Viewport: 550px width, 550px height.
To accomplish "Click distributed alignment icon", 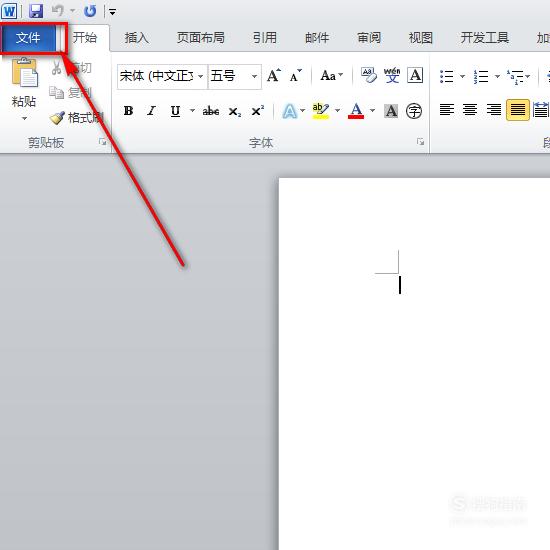I will click(x=541, y=110).
